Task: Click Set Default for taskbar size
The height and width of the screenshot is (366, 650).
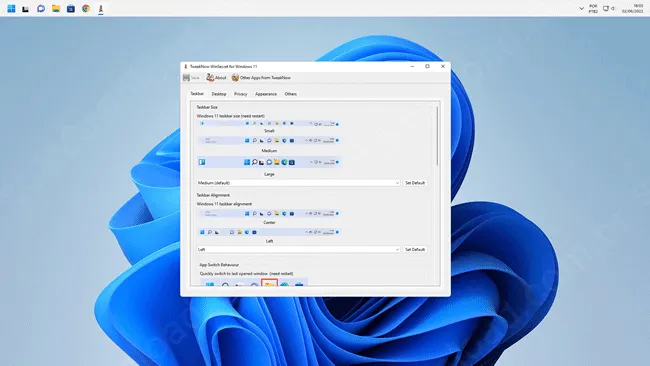Action: pyautogui.click(x=415, y=183)
